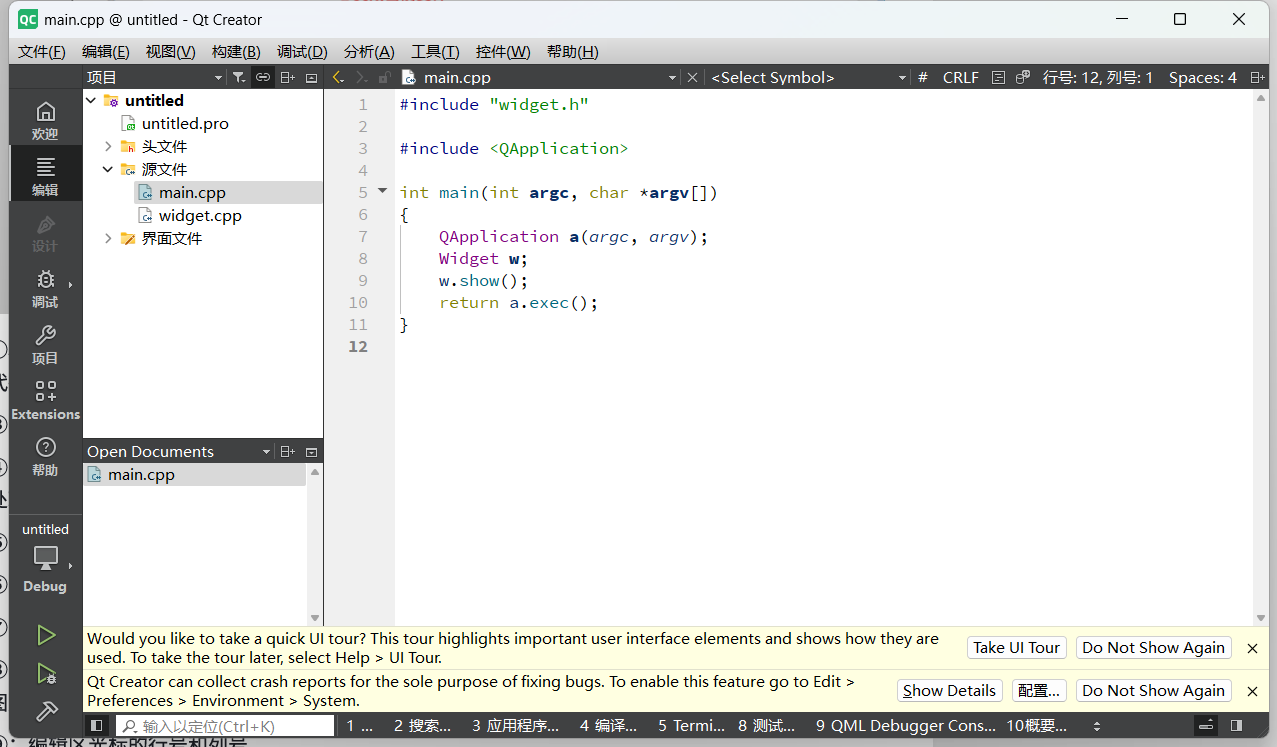Click the locator search input field
Screen dimensions: 1277x747
pyautogui.click(x=225, y=726)
